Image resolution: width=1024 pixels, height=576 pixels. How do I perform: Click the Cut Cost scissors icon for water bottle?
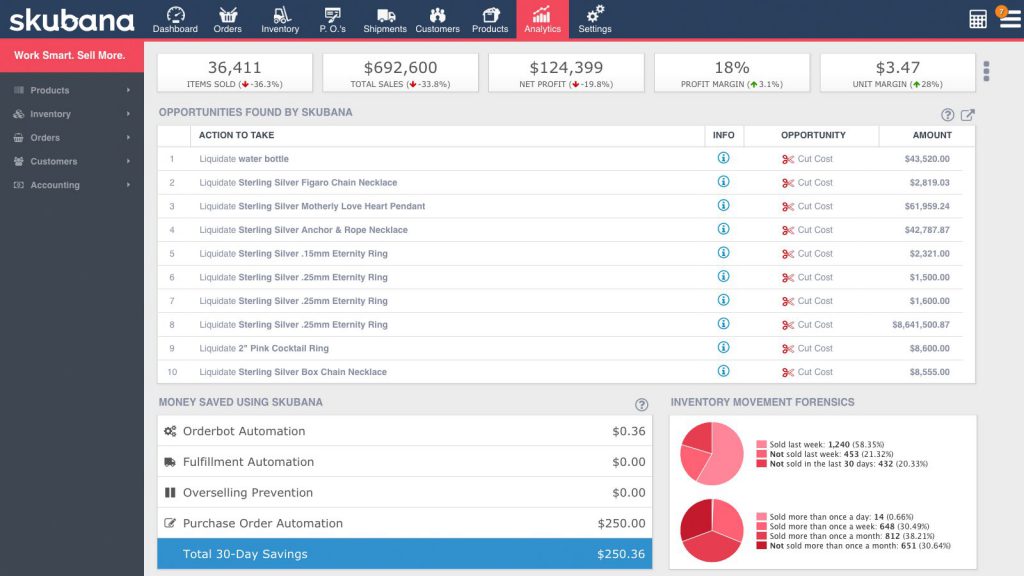tap(787, 159)
